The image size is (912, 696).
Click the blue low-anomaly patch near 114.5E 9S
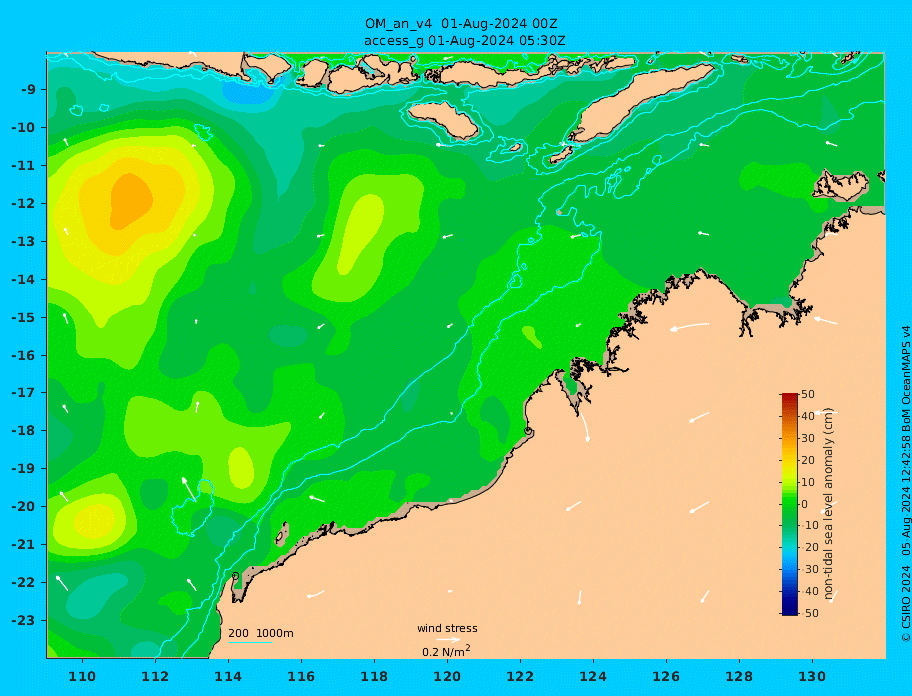pos(247,92)
